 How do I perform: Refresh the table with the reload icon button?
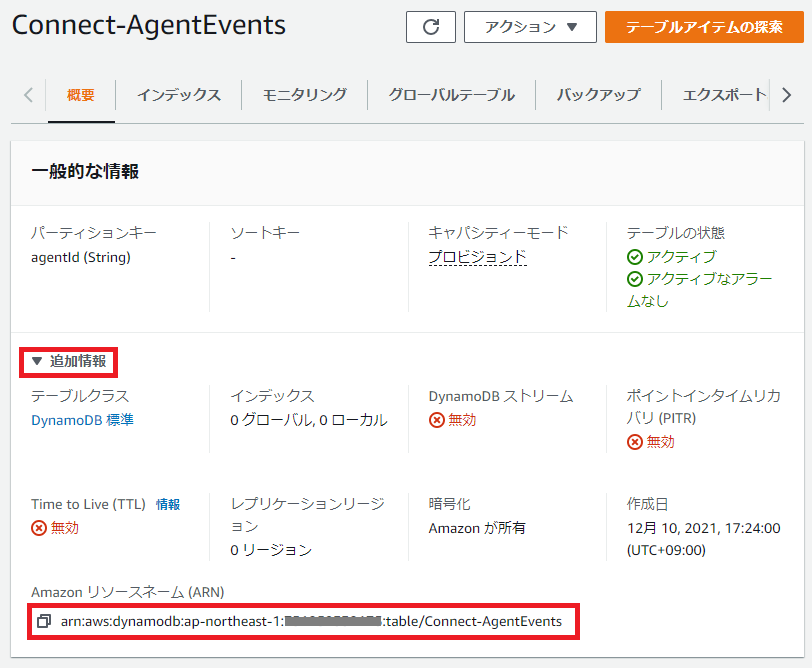431,27
